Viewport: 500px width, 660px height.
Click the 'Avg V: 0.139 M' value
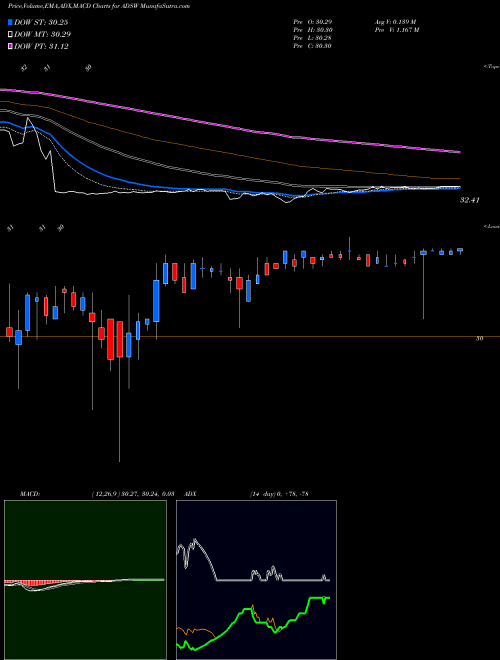pos(395,22)
